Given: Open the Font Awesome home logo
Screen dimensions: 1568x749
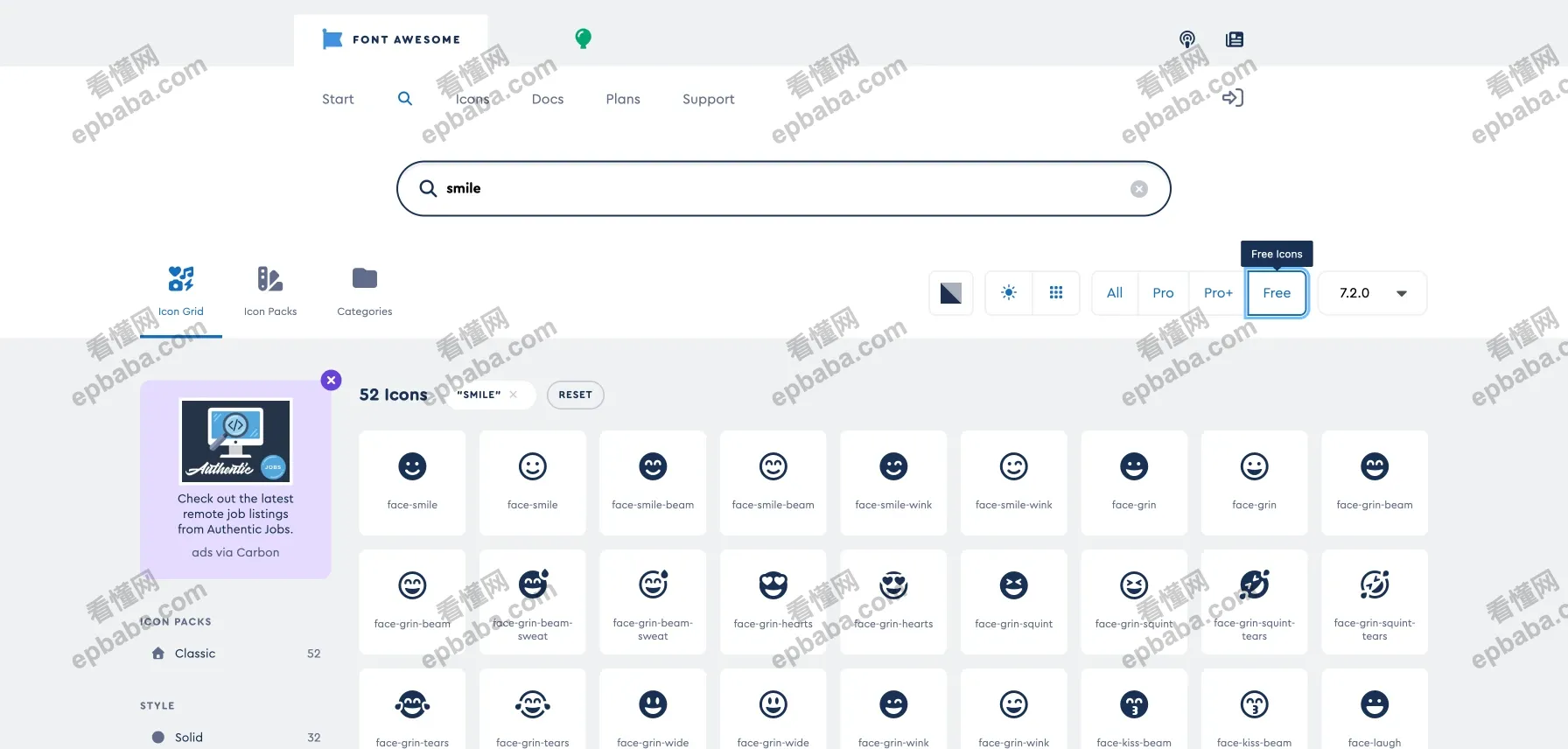Looking at the screenshot, I should [391, 39].
